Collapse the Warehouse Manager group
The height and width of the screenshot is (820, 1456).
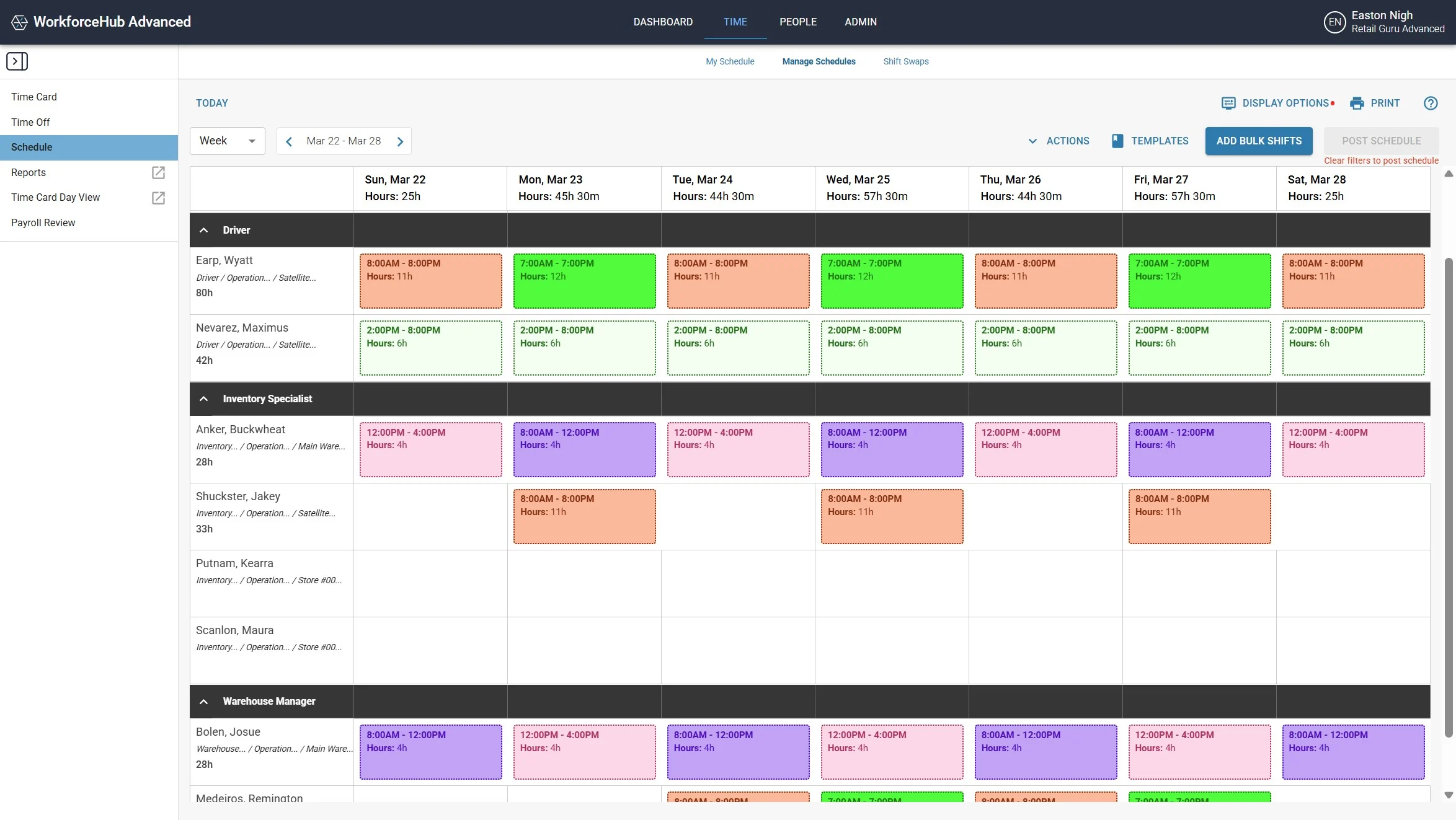[203, 702]
